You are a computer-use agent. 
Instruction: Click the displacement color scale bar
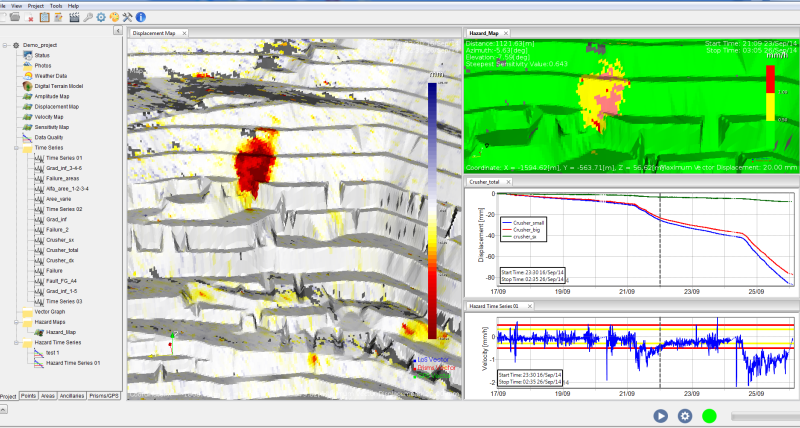(431, 210)
